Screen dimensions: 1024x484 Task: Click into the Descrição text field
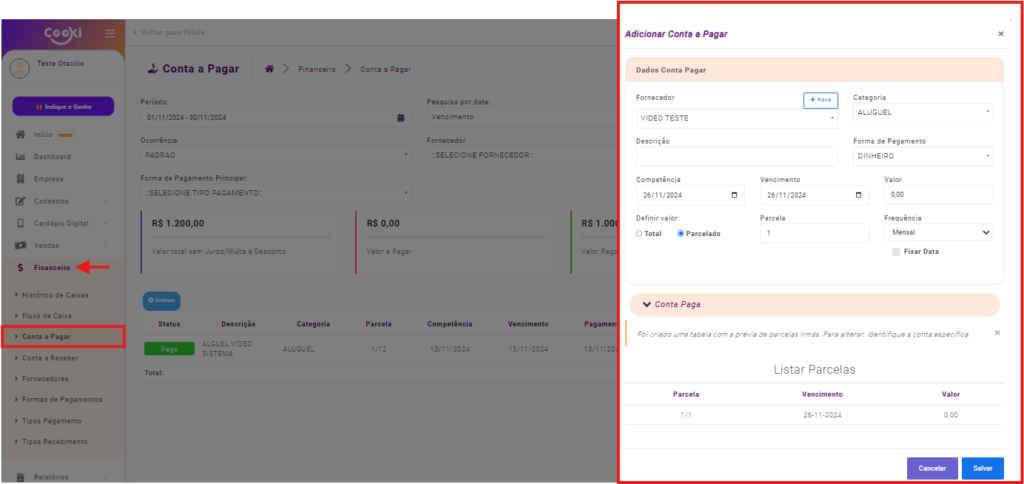(x=736, y=156)
